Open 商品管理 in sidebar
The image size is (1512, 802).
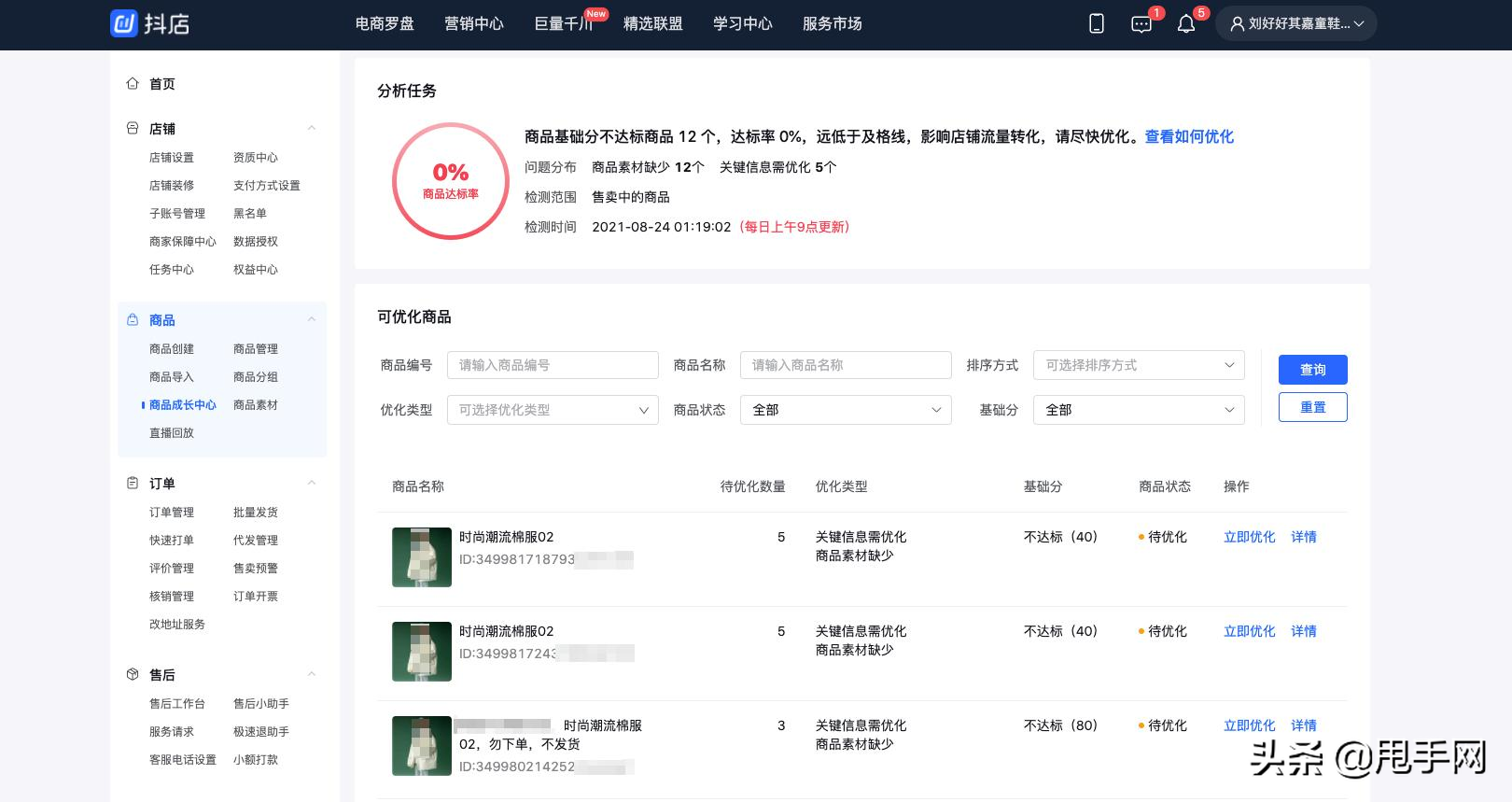click(x=256, y=349)
